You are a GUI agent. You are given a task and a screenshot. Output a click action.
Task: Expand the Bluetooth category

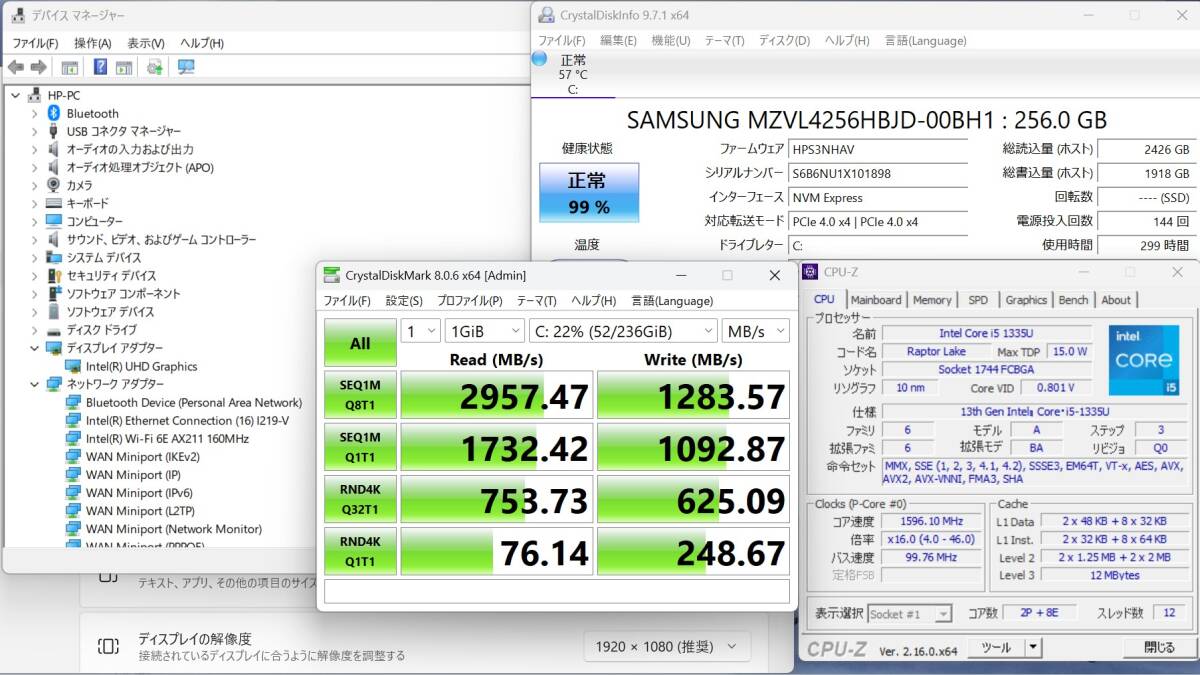click(34, 113)
